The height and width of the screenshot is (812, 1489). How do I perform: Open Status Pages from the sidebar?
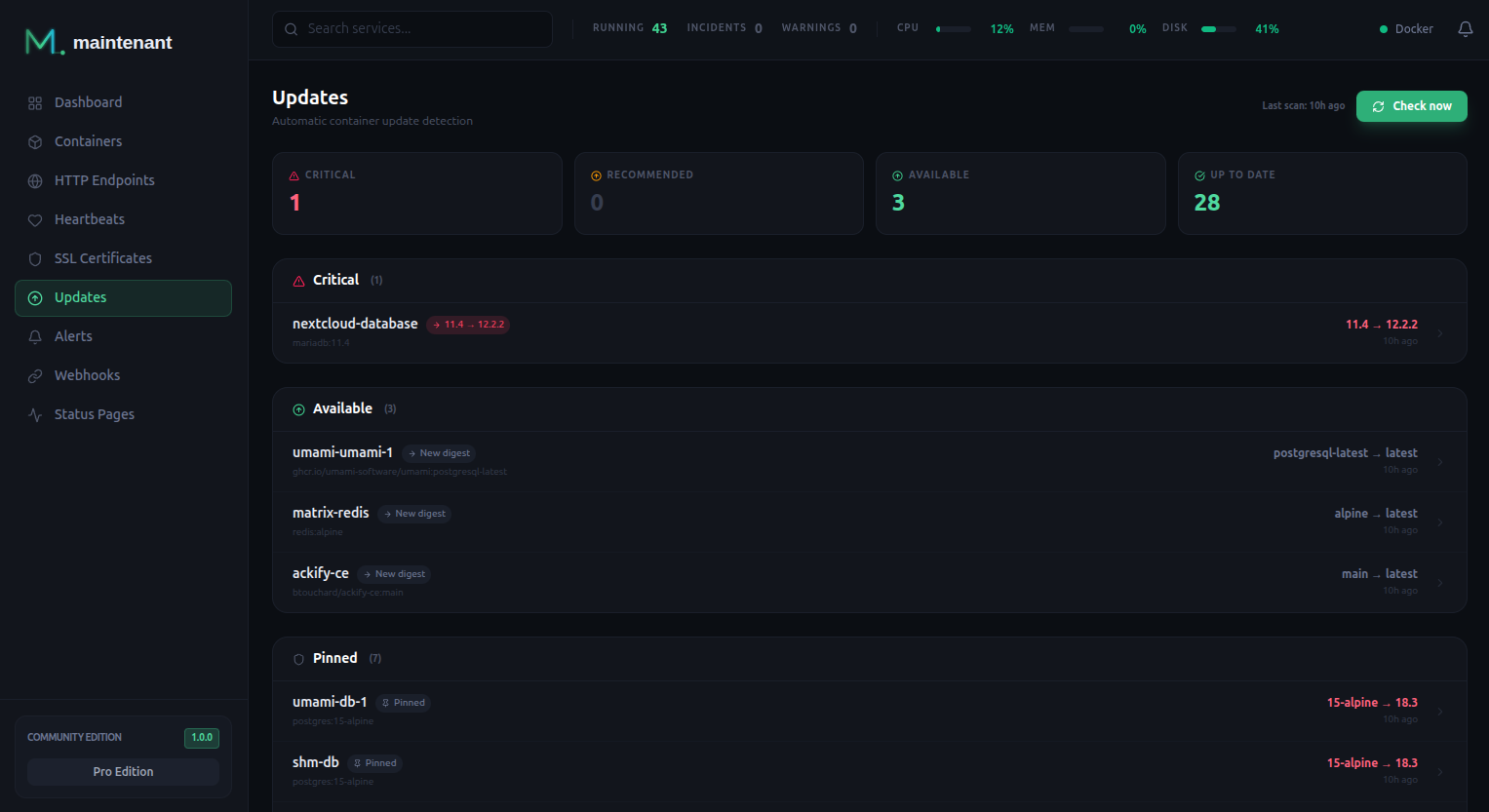pyautogui.click(x=35, y=414)
